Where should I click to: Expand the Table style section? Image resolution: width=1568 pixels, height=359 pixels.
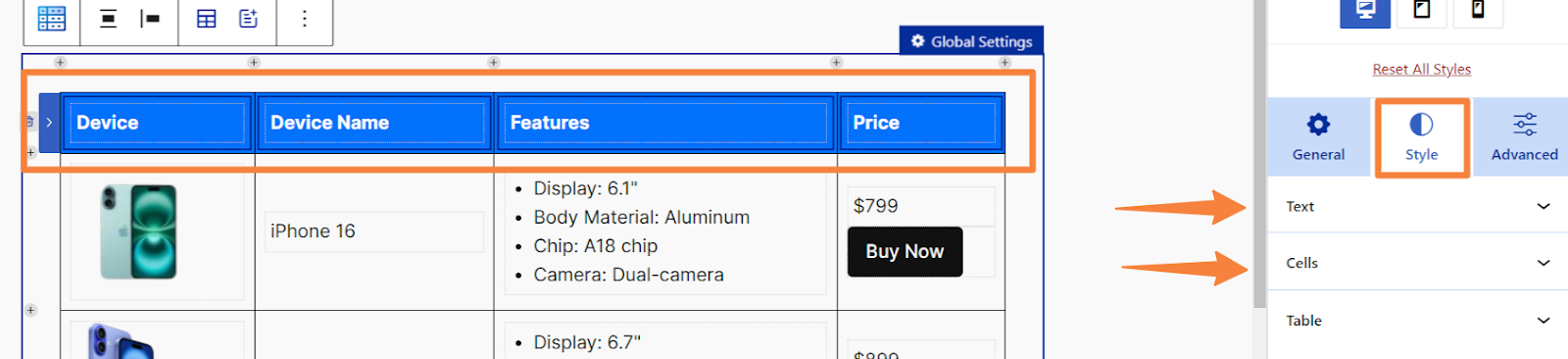click(1417, 321)
